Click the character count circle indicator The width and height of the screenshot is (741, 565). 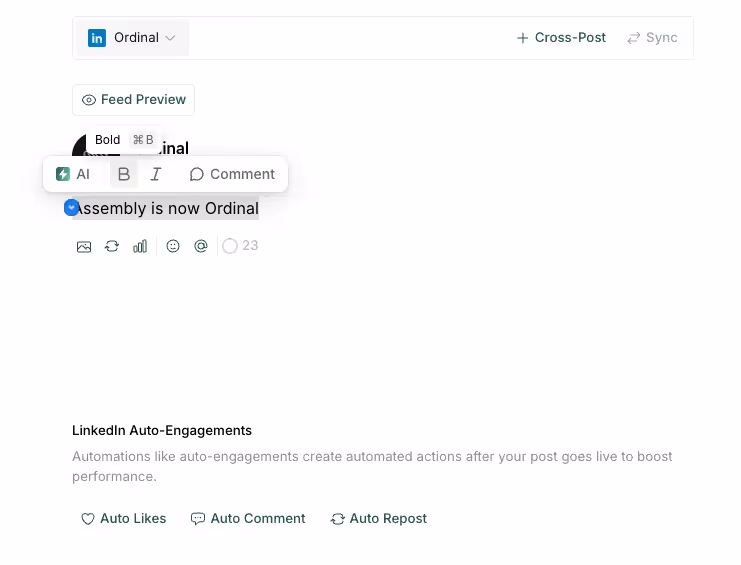point(230,246)
